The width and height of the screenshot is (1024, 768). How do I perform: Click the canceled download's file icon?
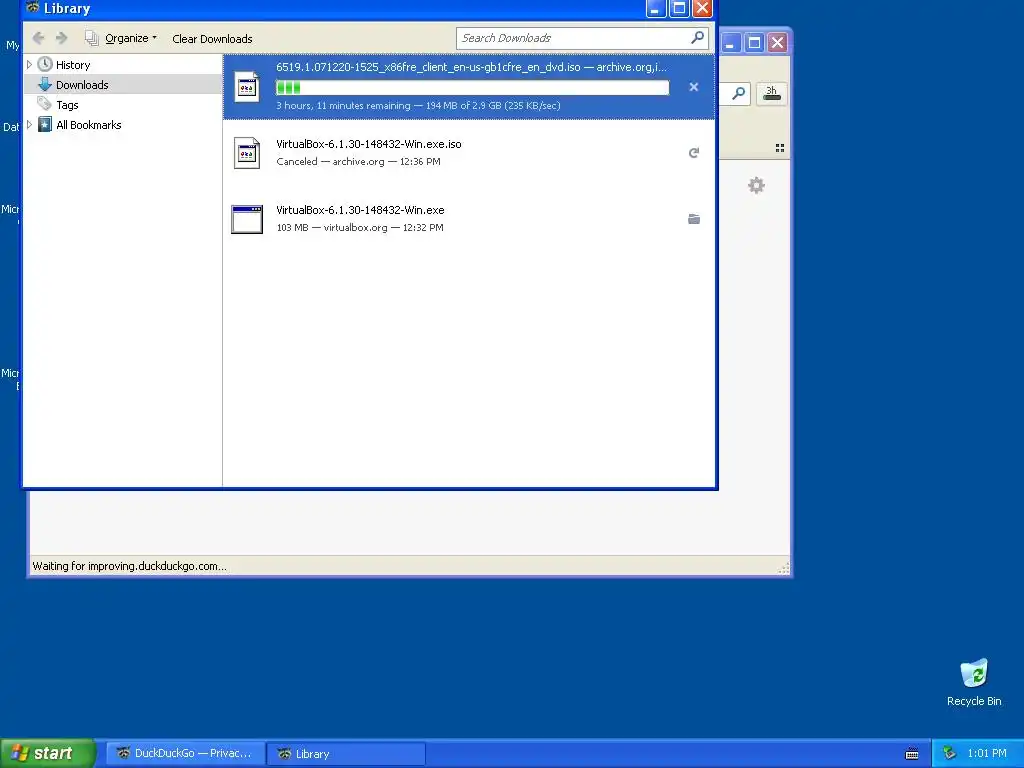[247, 153]
